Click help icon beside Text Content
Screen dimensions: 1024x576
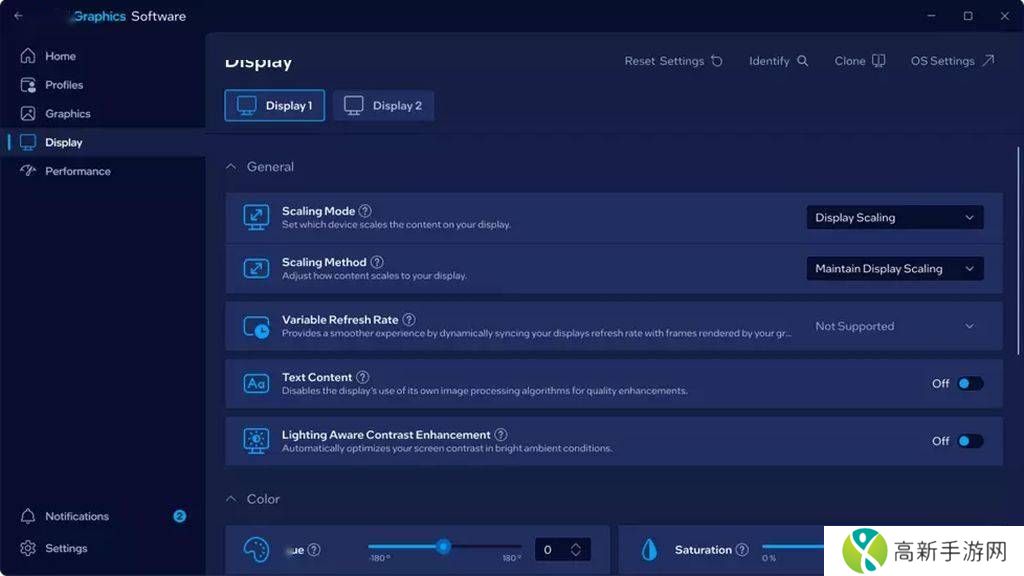point(362,377)
